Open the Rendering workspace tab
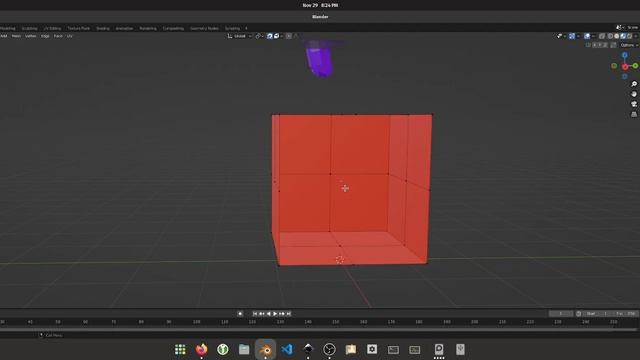Screen dimensions: 640x360 (x=148, y=28)
